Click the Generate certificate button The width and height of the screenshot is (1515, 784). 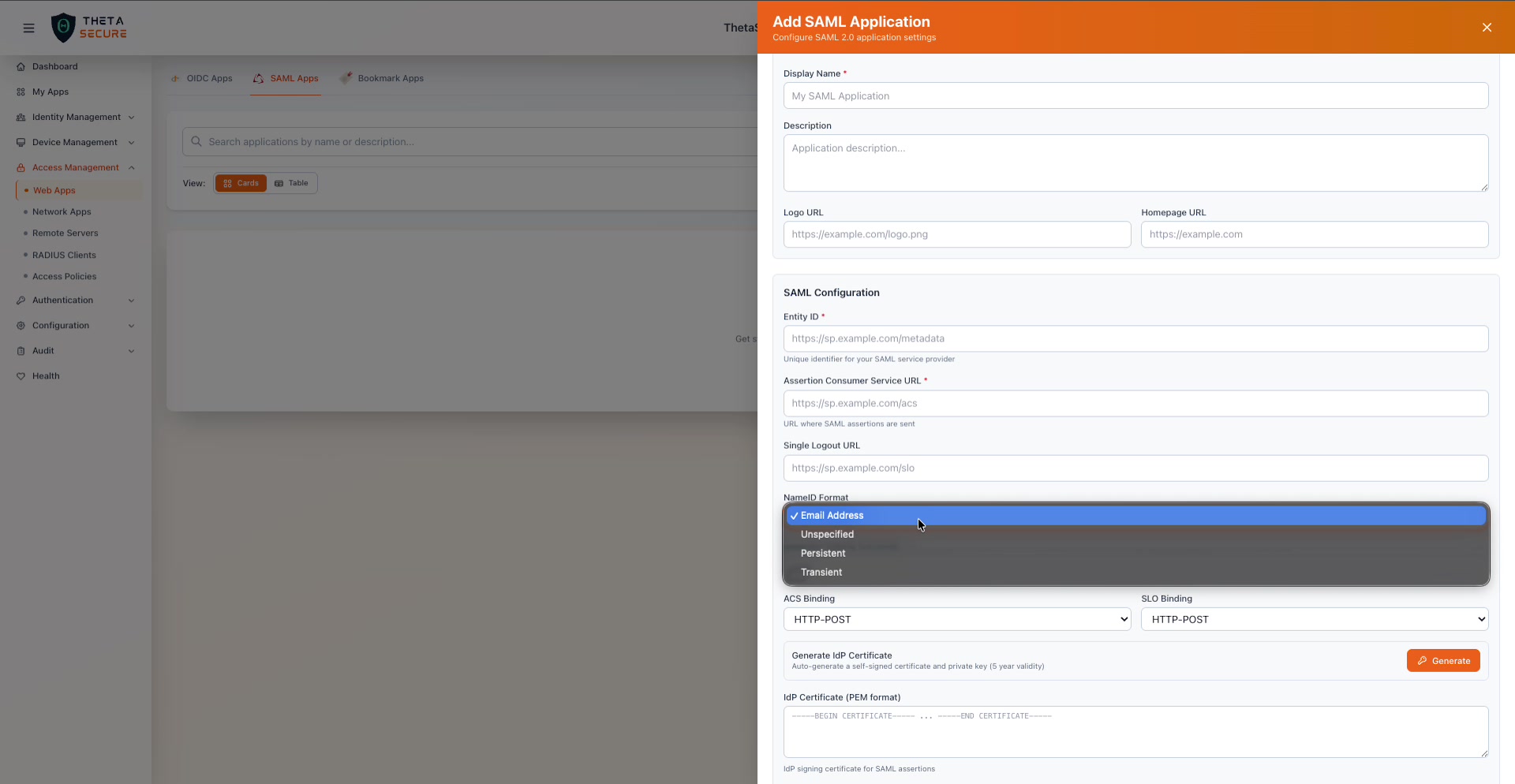coord(1442,661)
